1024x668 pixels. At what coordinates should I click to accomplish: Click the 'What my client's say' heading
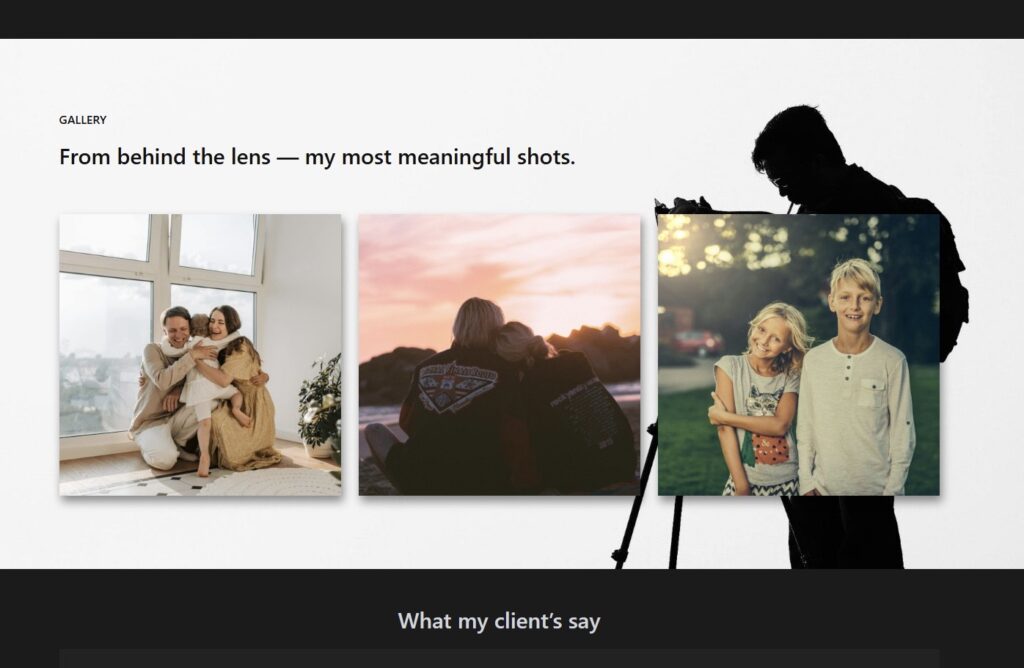pos(499,621)
